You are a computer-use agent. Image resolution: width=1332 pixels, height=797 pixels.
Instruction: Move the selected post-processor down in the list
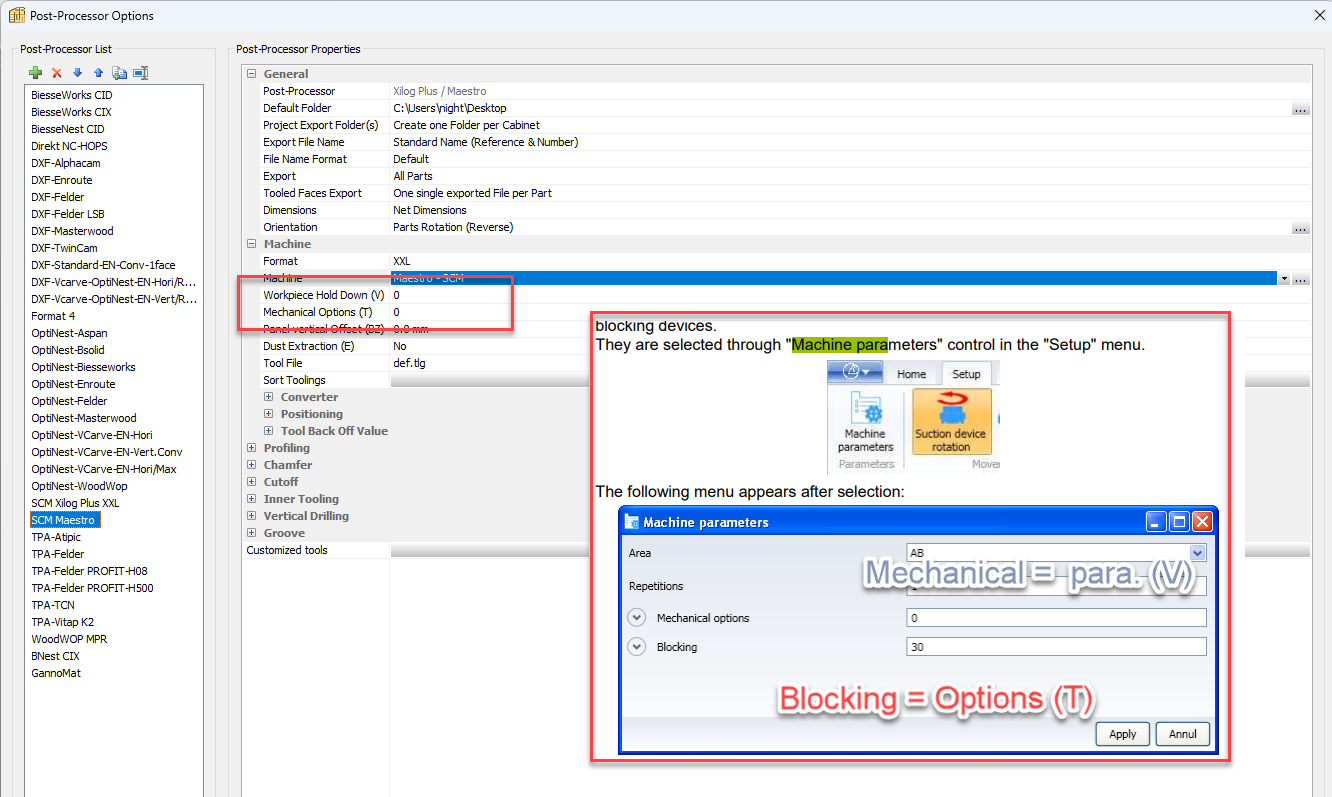point(77,73)
